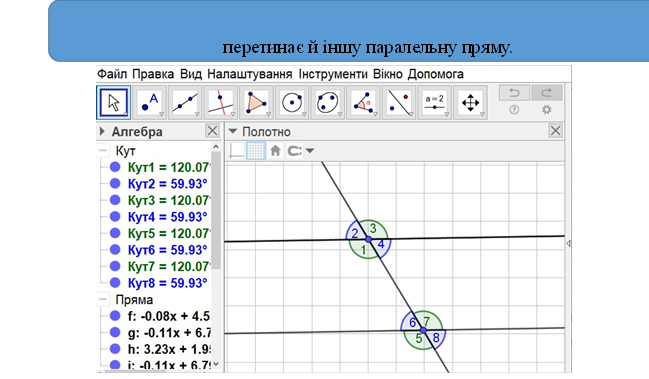The image size is (649, 379).
Task: Click the Undo arrow button
Action: click(x=514, y=93)
